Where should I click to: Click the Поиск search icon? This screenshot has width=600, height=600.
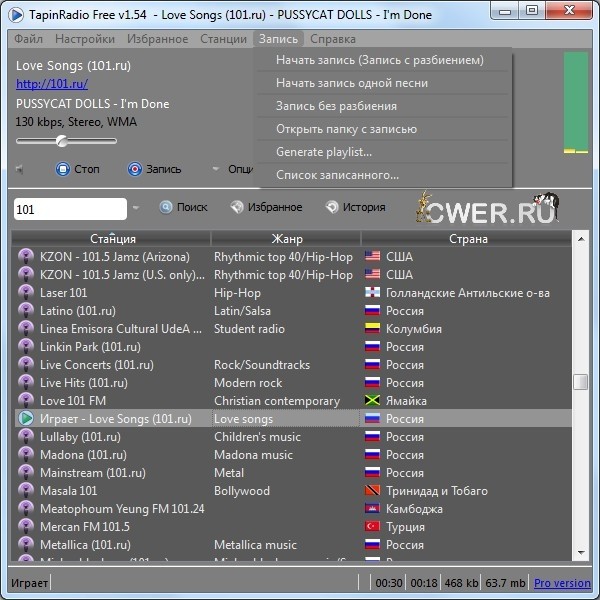point(166,208)
